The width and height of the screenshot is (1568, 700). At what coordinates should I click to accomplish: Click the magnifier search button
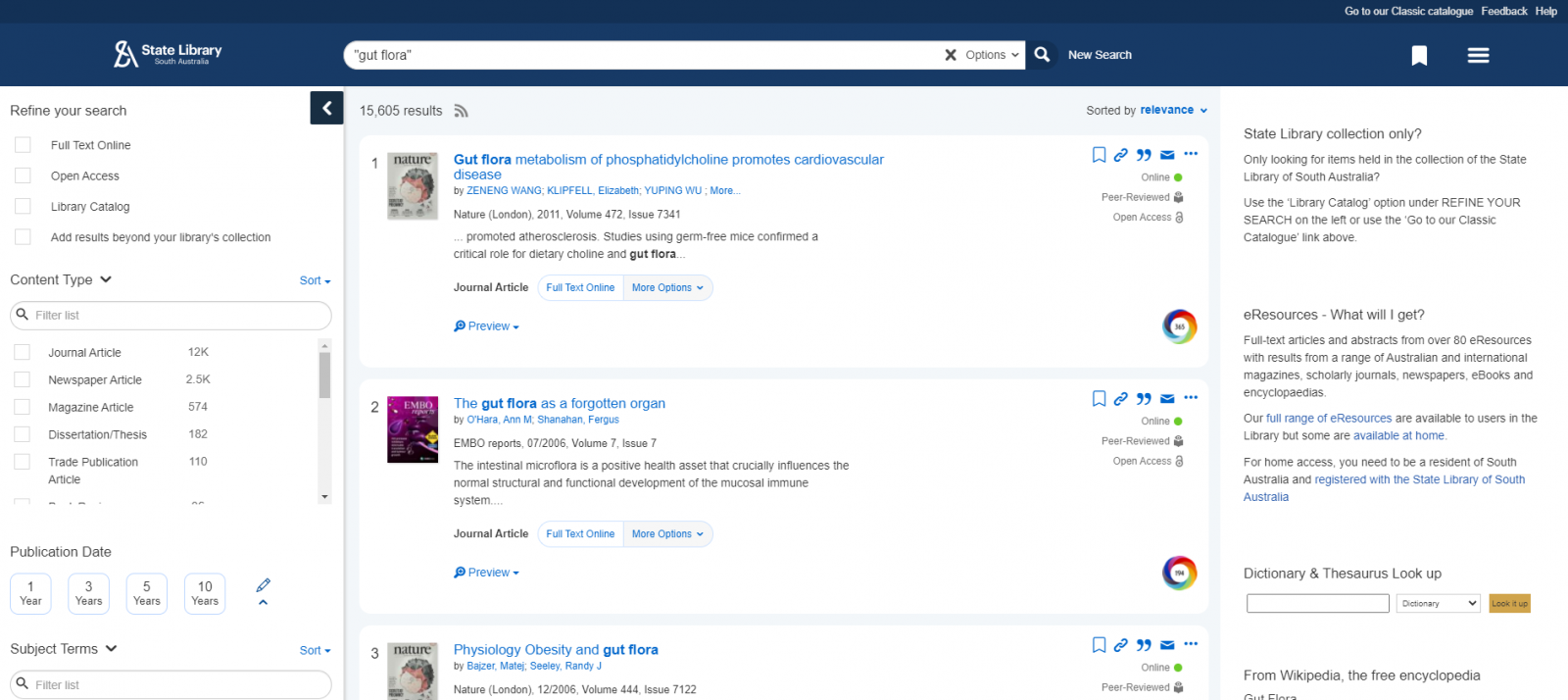[1042, 55]
